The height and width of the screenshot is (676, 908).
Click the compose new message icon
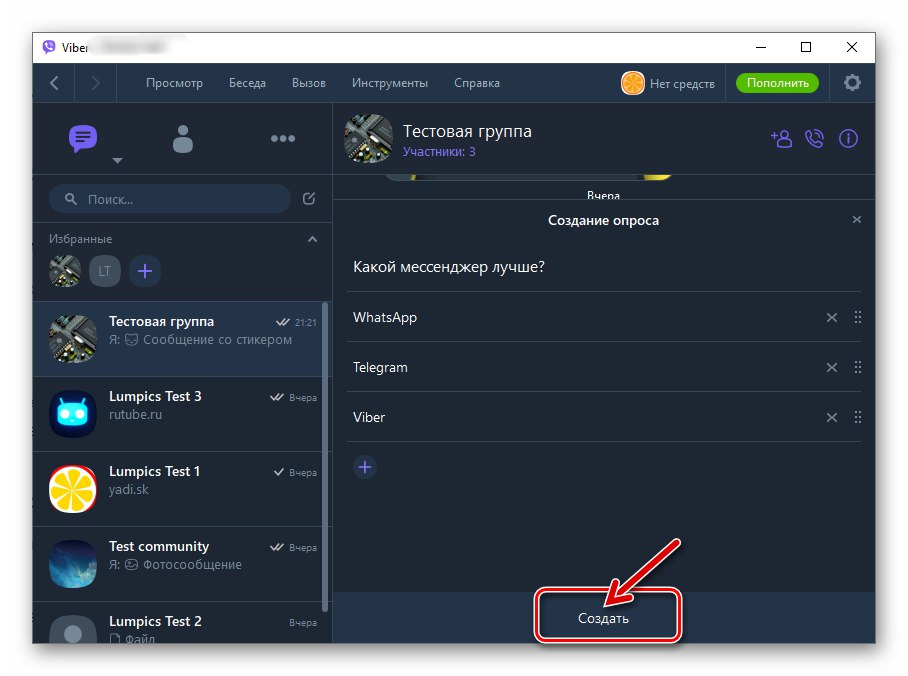coord(309,199)
